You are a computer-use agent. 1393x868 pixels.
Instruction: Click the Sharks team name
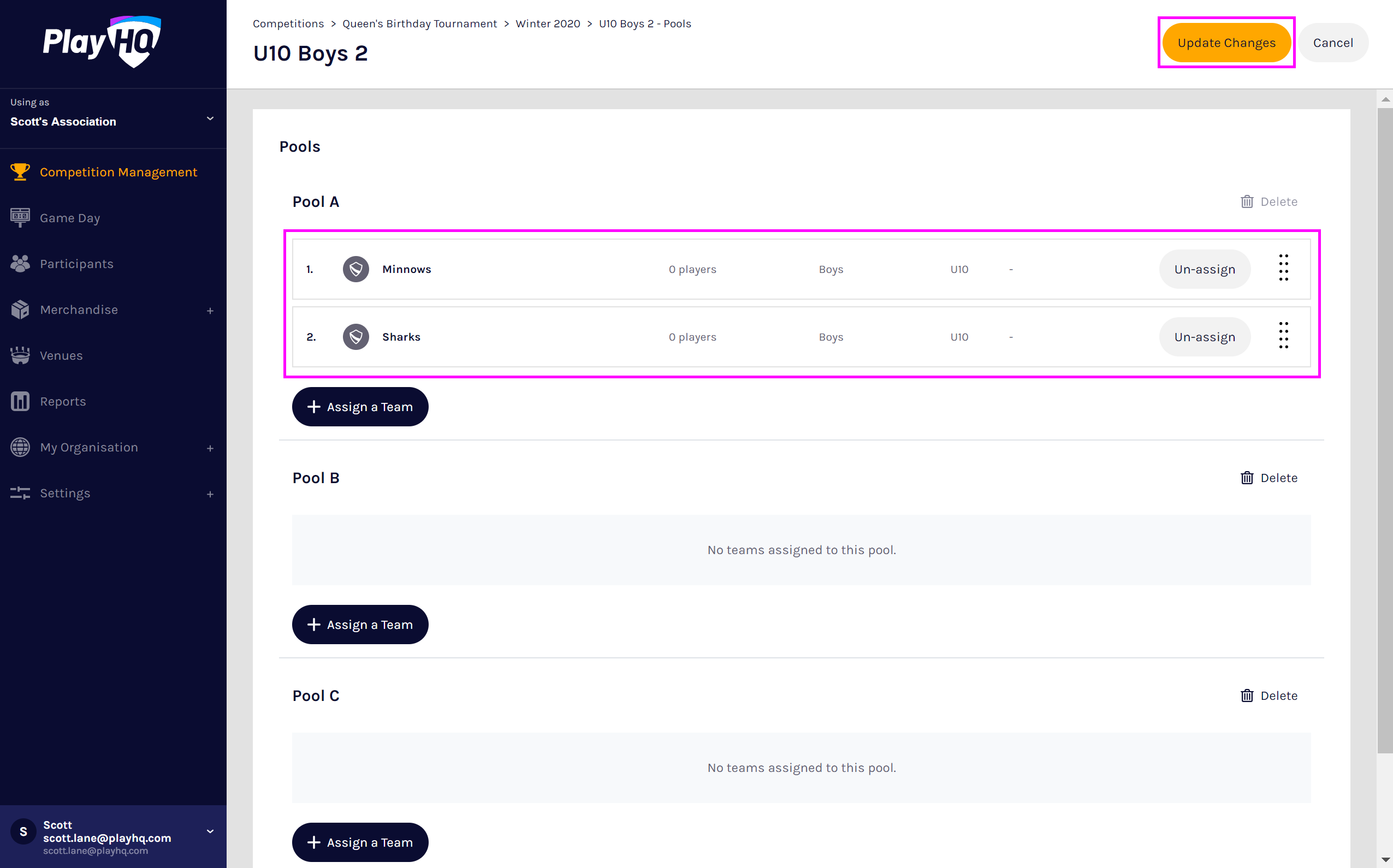point(401,337)
